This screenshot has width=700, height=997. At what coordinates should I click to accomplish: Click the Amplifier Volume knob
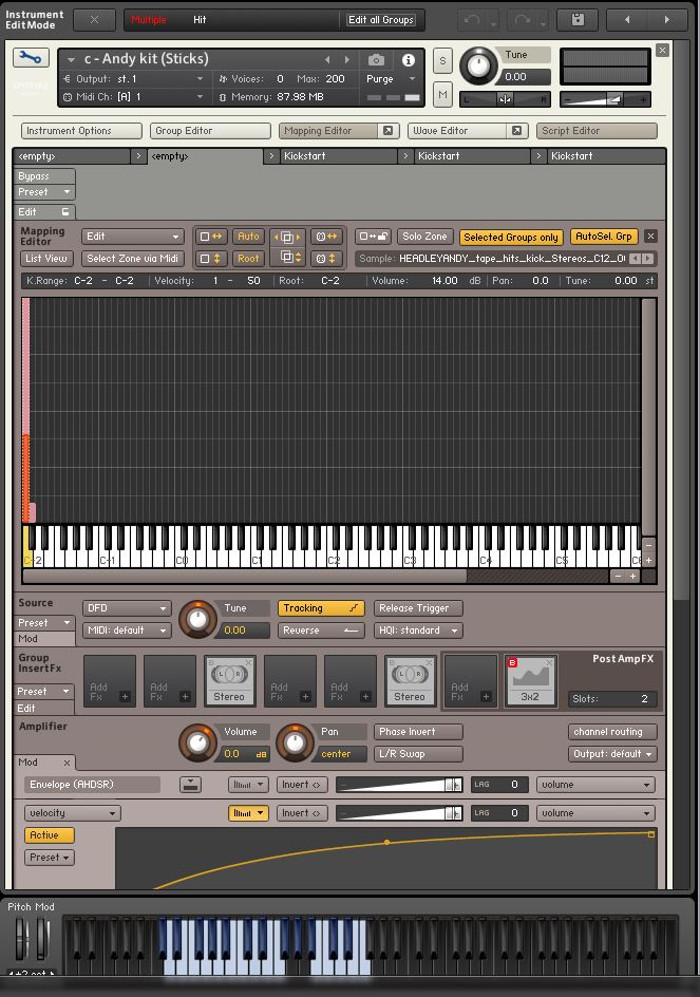click(x=198, y=743)
